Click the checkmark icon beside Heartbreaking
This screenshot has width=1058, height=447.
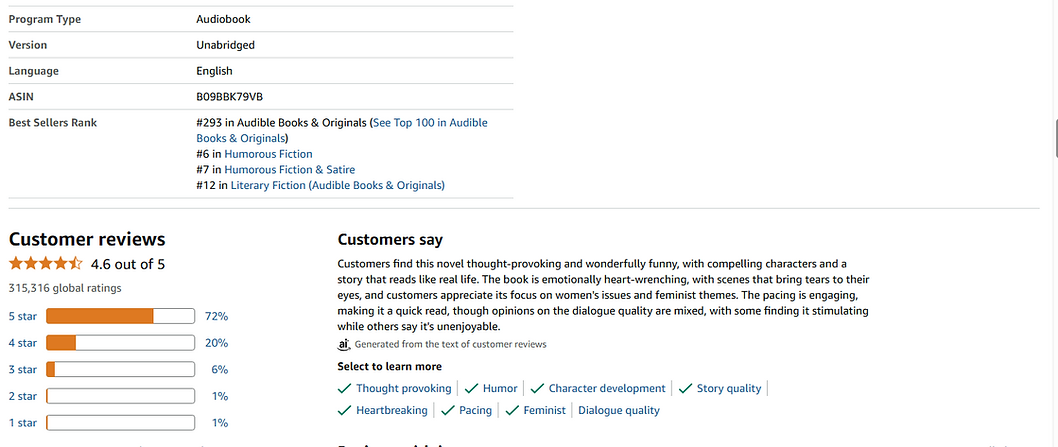[345, 410]
